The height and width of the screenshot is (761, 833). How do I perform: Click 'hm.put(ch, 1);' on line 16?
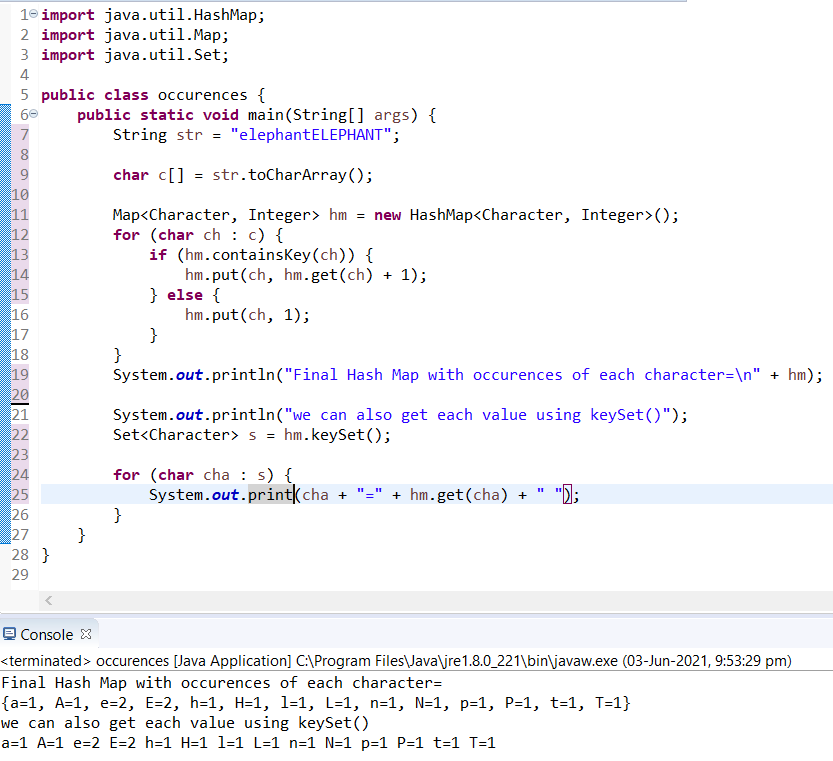[247, 315]
